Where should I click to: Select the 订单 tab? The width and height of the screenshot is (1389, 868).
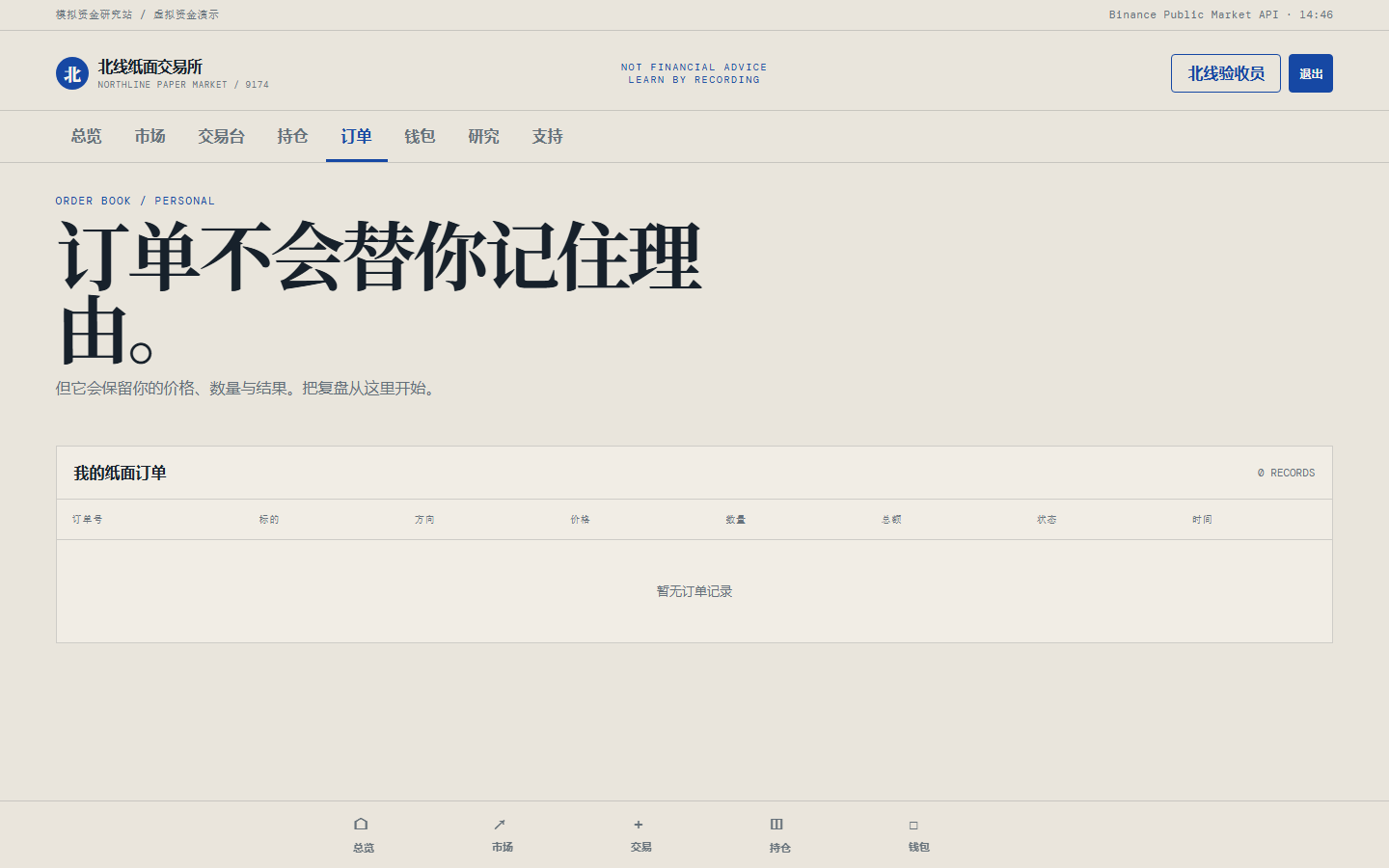(x=356, y=136)
